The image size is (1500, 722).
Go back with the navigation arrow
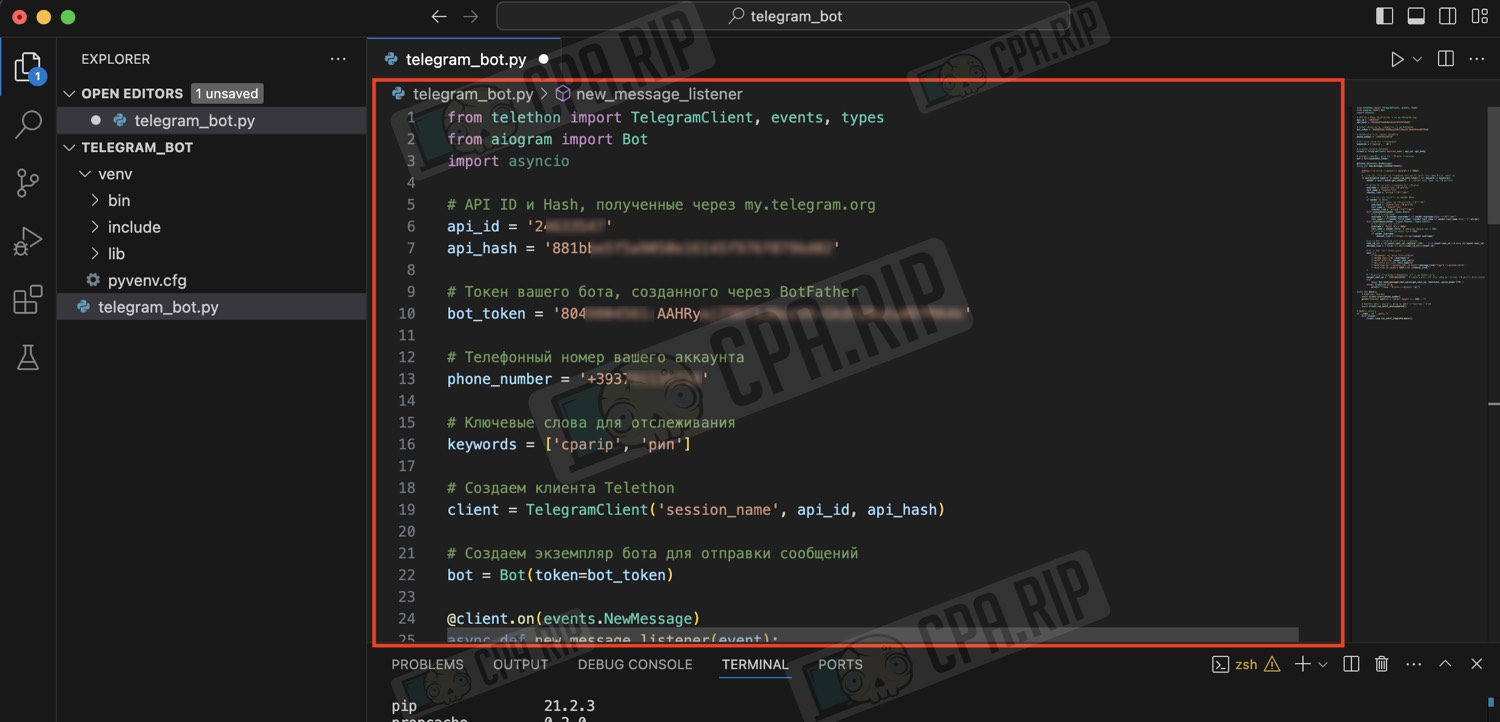(x=438, y=16)
